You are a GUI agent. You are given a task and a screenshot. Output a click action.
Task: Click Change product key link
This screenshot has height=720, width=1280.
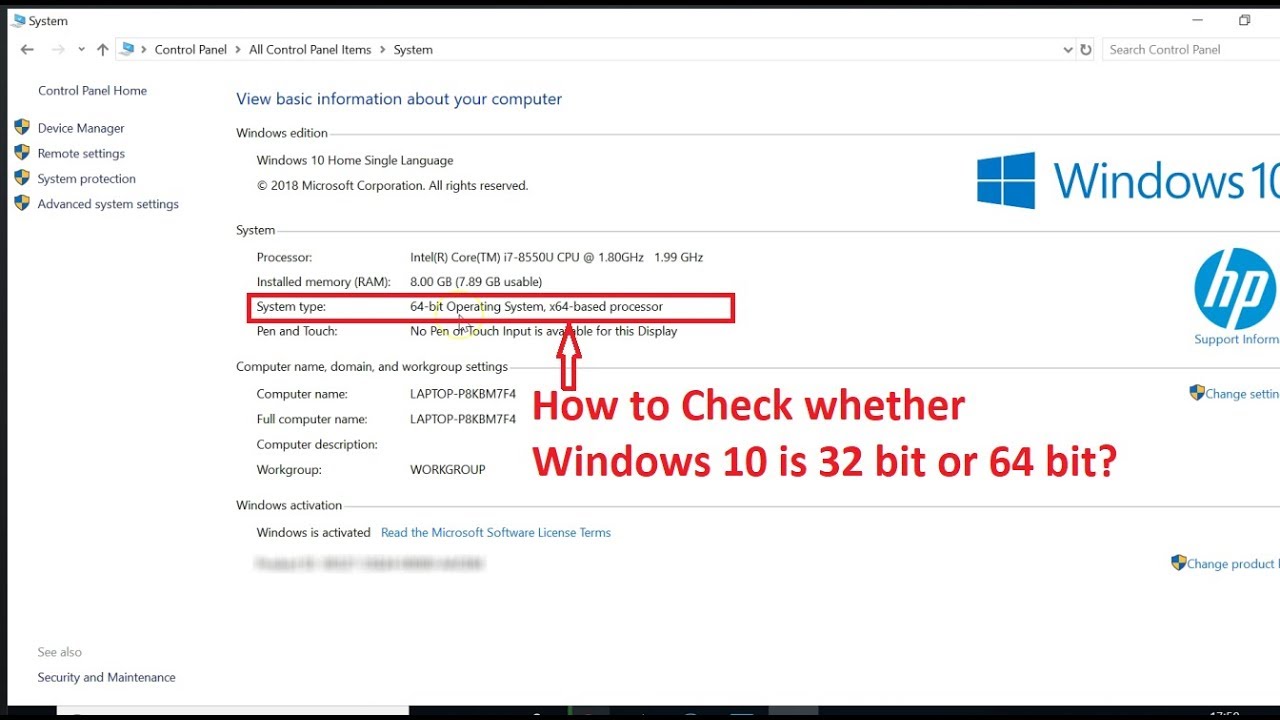[1233, 564]
